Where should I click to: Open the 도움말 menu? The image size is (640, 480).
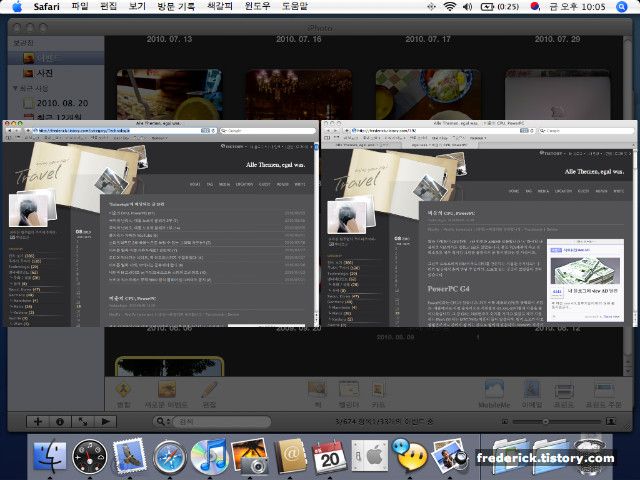pyautogui.click(x=295, y=7)
